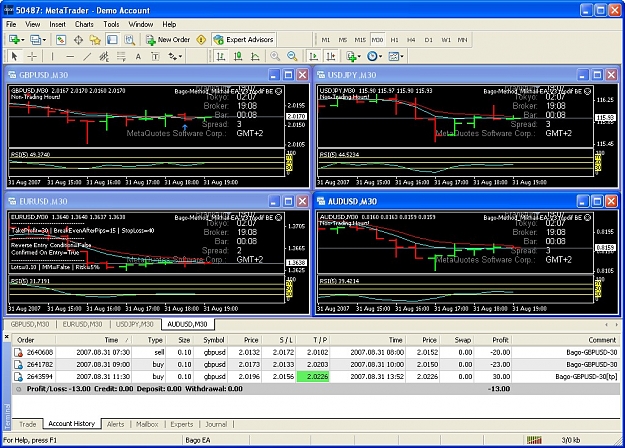Screen dimensions: 625x448
Task: Set timeframe to MN
Action: pos(462,40)
